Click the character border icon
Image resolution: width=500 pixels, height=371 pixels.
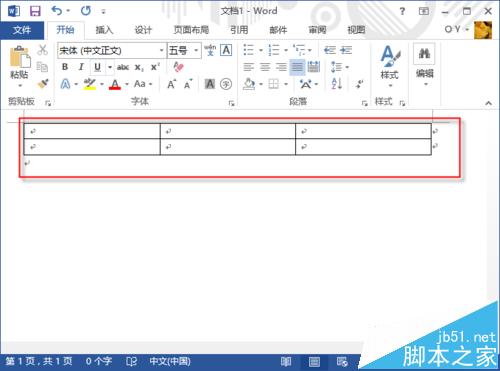[226, 50]
